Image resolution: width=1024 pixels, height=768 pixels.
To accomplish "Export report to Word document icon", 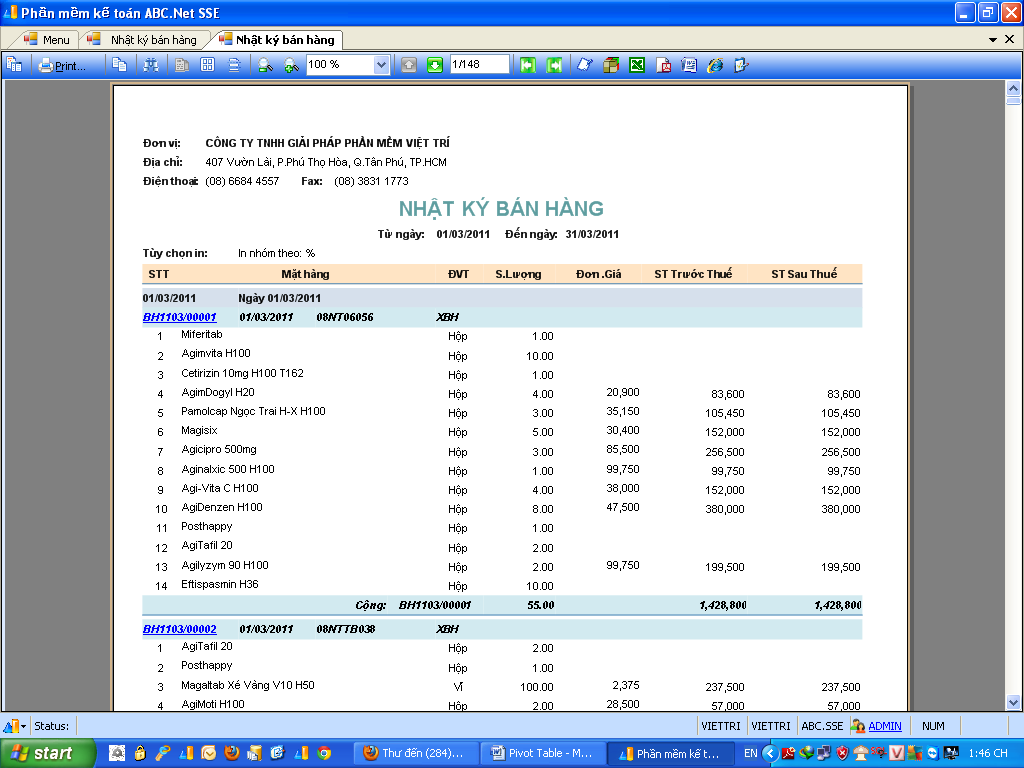I will pyautogui.click(x=689, y=65).
